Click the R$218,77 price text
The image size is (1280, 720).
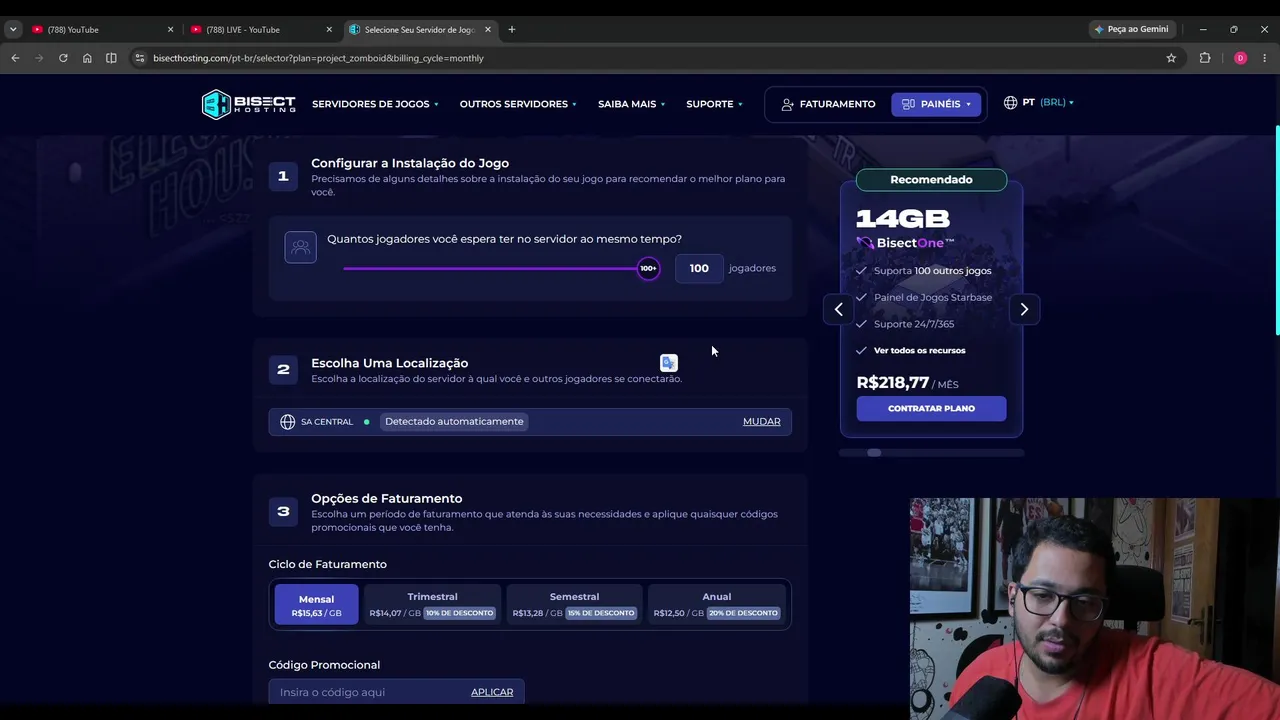click(x=893, y=383)
